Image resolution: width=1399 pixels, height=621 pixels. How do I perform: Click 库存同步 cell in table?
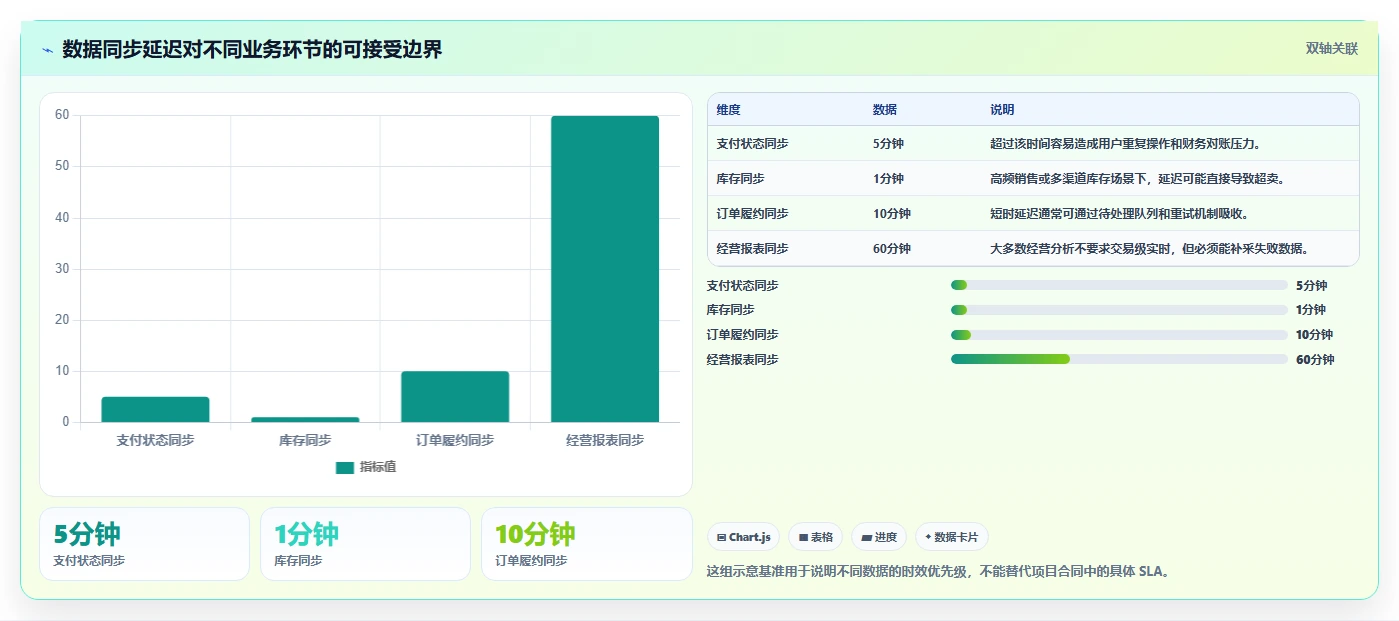(740, 179)
